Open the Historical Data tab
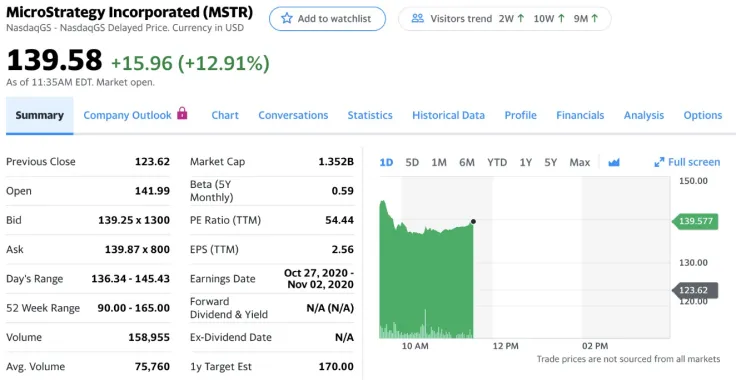This screenshot has width=736, height=380. point(448,115)
